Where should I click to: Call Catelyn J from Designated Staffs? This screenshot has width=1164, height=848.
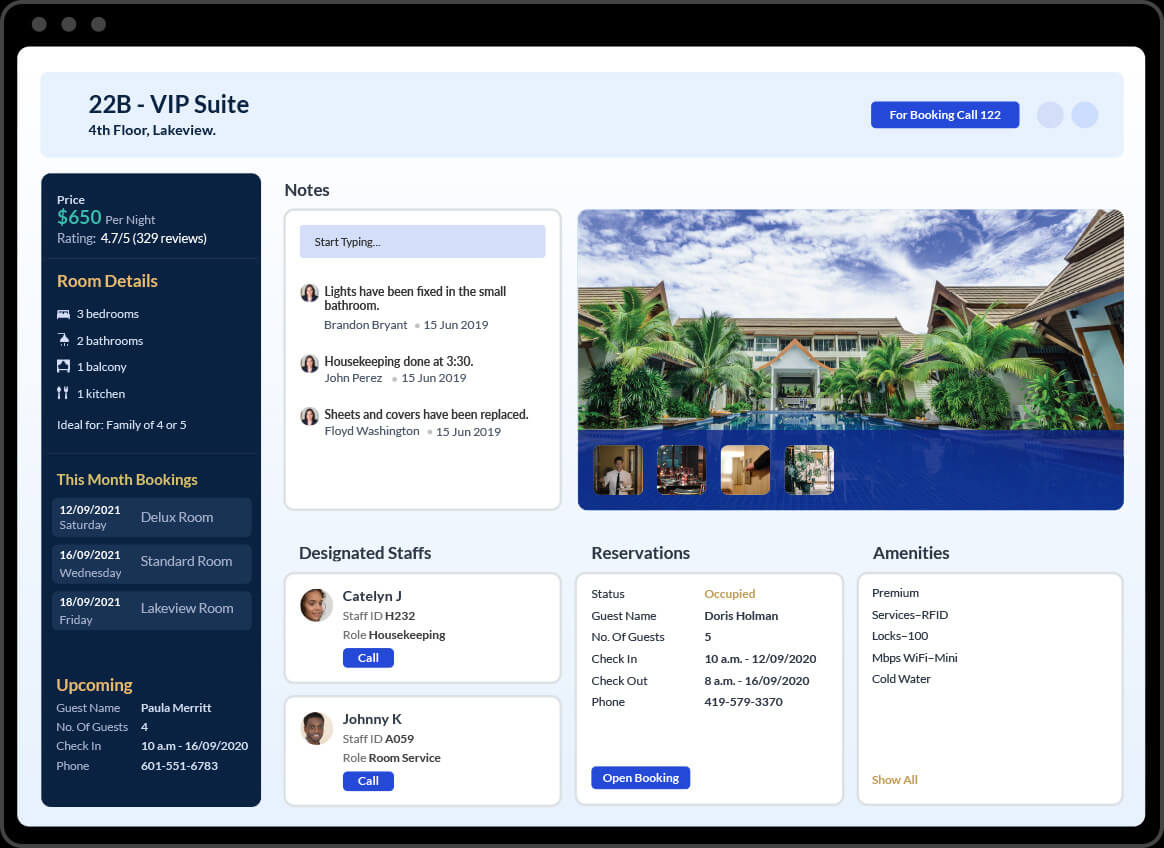[368, 658]
